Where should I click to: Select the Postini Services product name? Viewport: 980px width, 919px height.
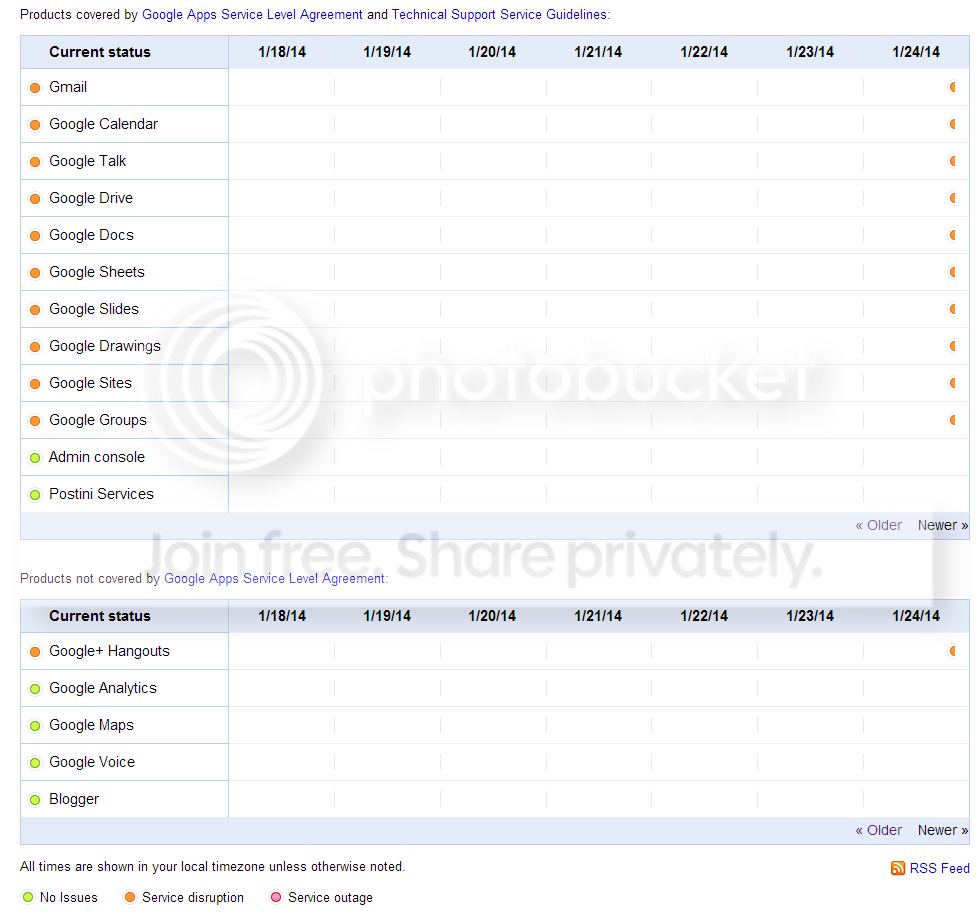101,494
